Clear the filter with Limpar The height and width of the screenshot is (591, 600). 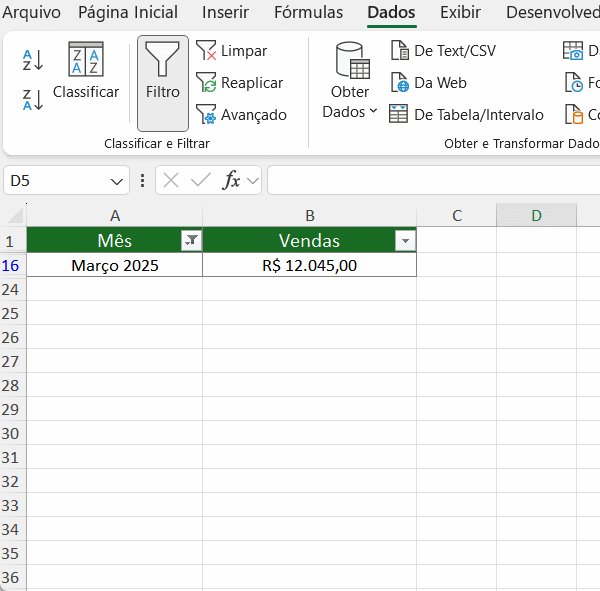point(232,51)
